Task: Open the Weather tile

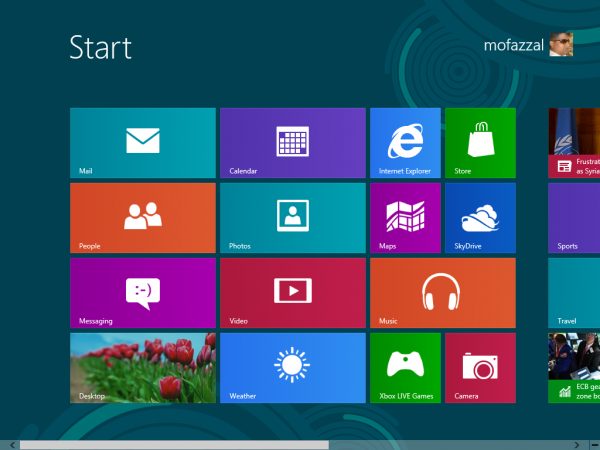Action: [x=293, y=368]
